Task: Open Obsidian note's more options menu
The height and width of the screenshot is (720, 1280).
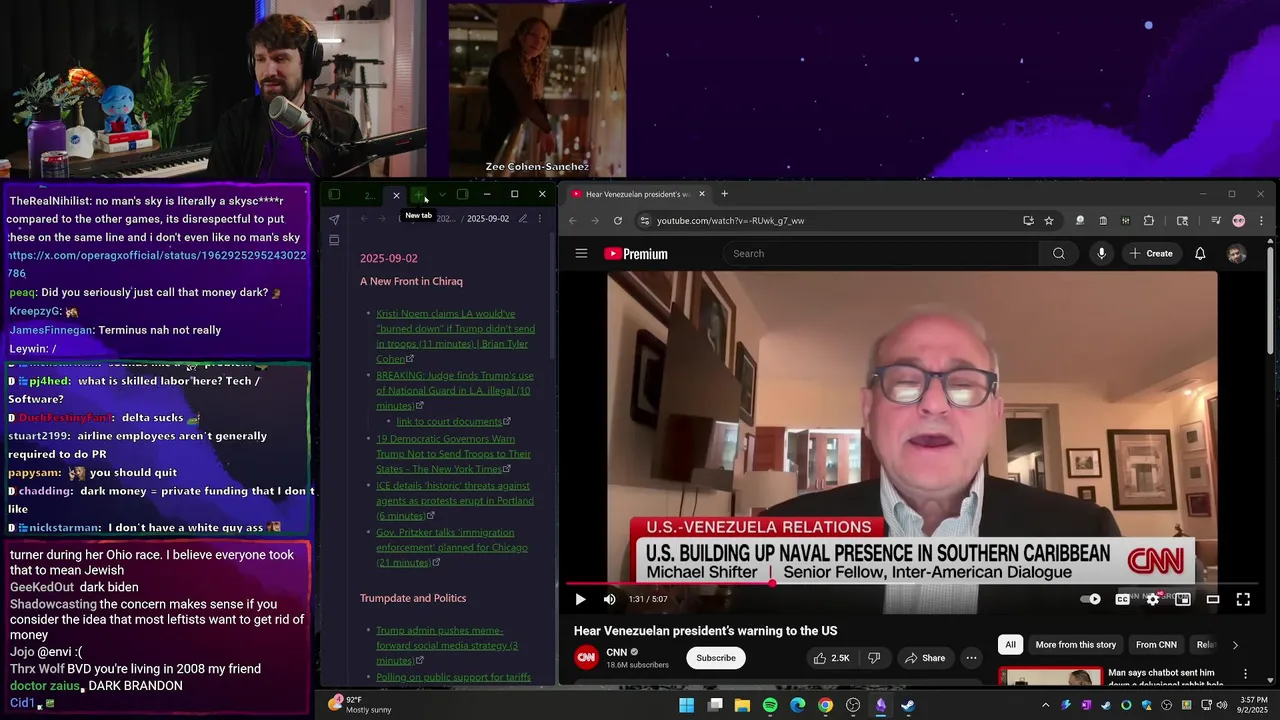Action: click(x=540, y=218)
